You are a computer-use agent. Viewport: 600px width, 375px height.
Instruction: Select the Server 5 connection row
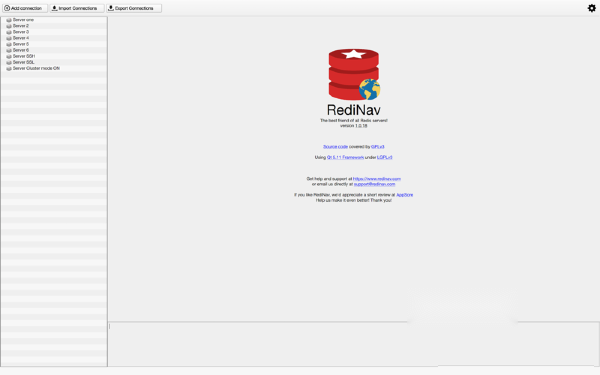click(x=54, y=44)
